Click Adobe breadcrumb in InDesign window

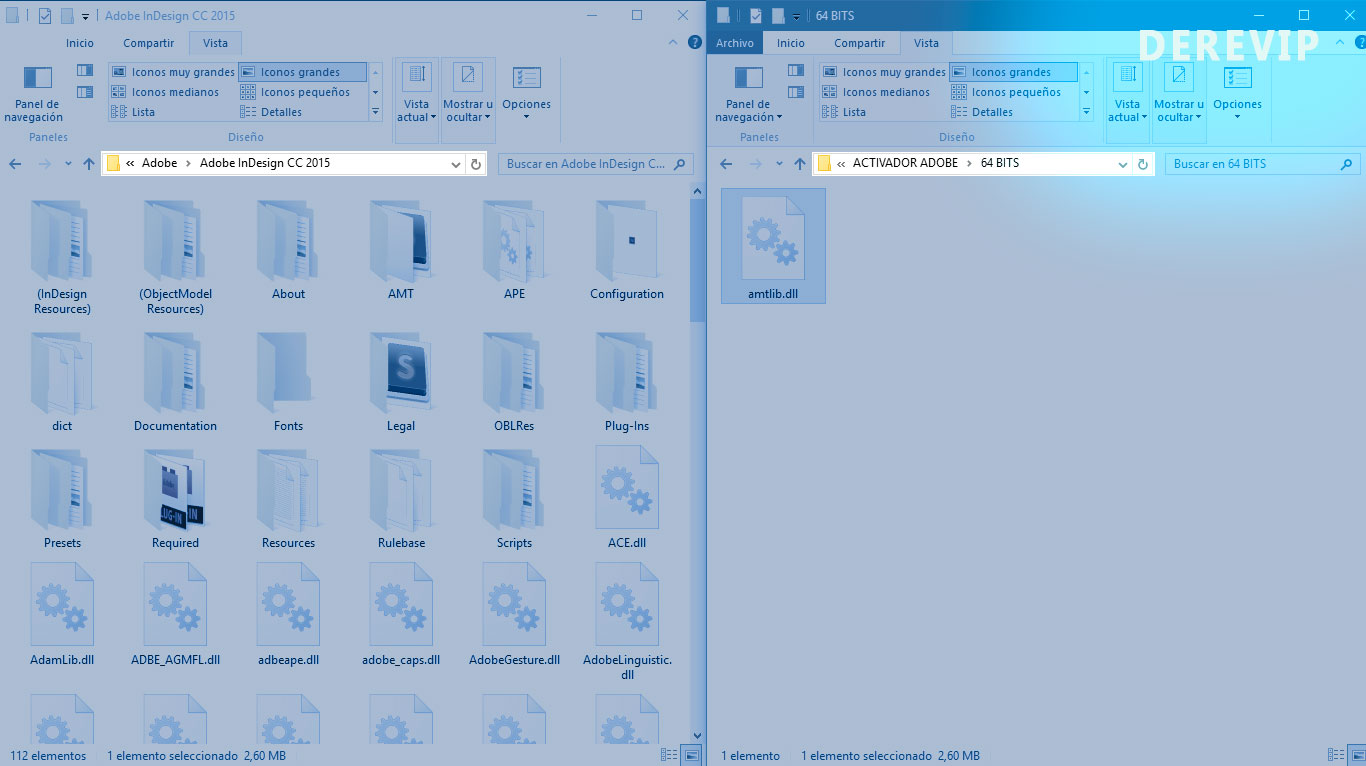pyautogui.click(x=159, y=163)
